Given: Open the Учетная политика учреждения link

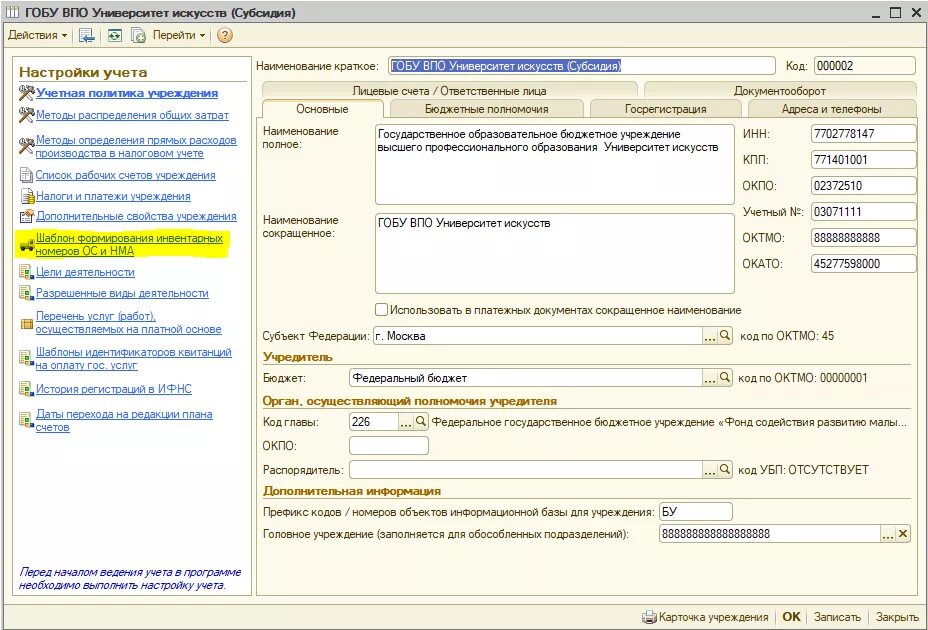Looking at the screenshot, I should click(x=127, y=93).
